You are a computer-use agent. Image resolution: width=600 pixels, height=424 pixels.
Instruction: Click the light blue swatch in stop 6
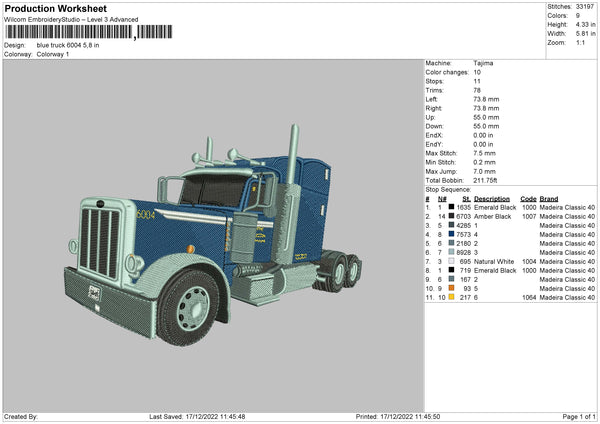pos(452,251)
